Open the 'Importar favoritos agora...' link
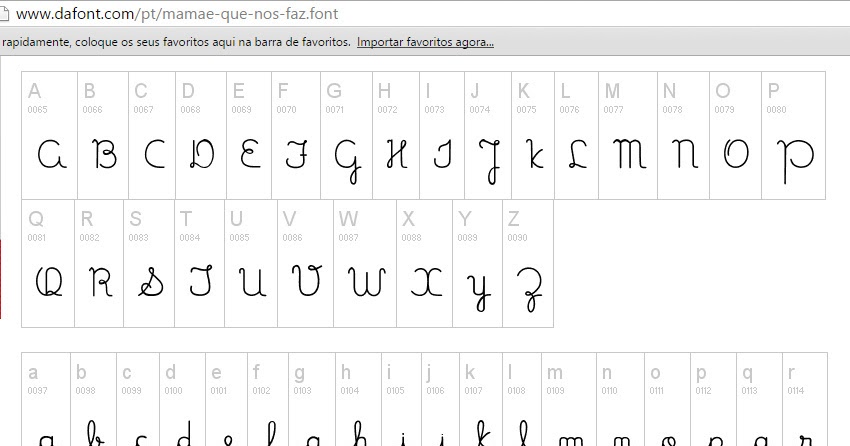The image size is (850, 446). 425,42
